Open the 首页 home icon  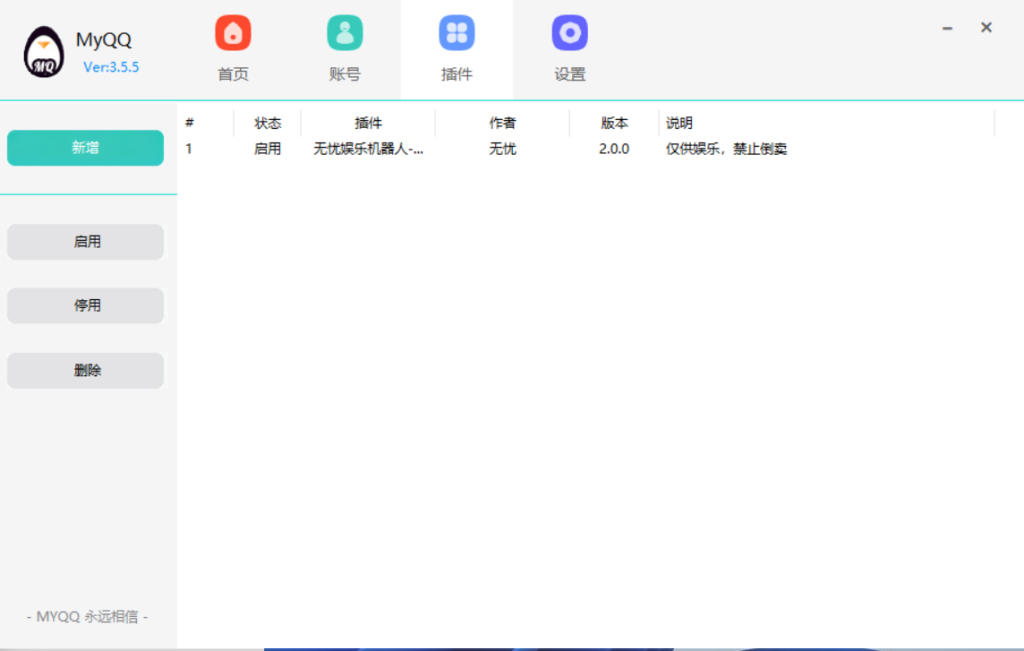pyautogui.click(x=233, y=34)
